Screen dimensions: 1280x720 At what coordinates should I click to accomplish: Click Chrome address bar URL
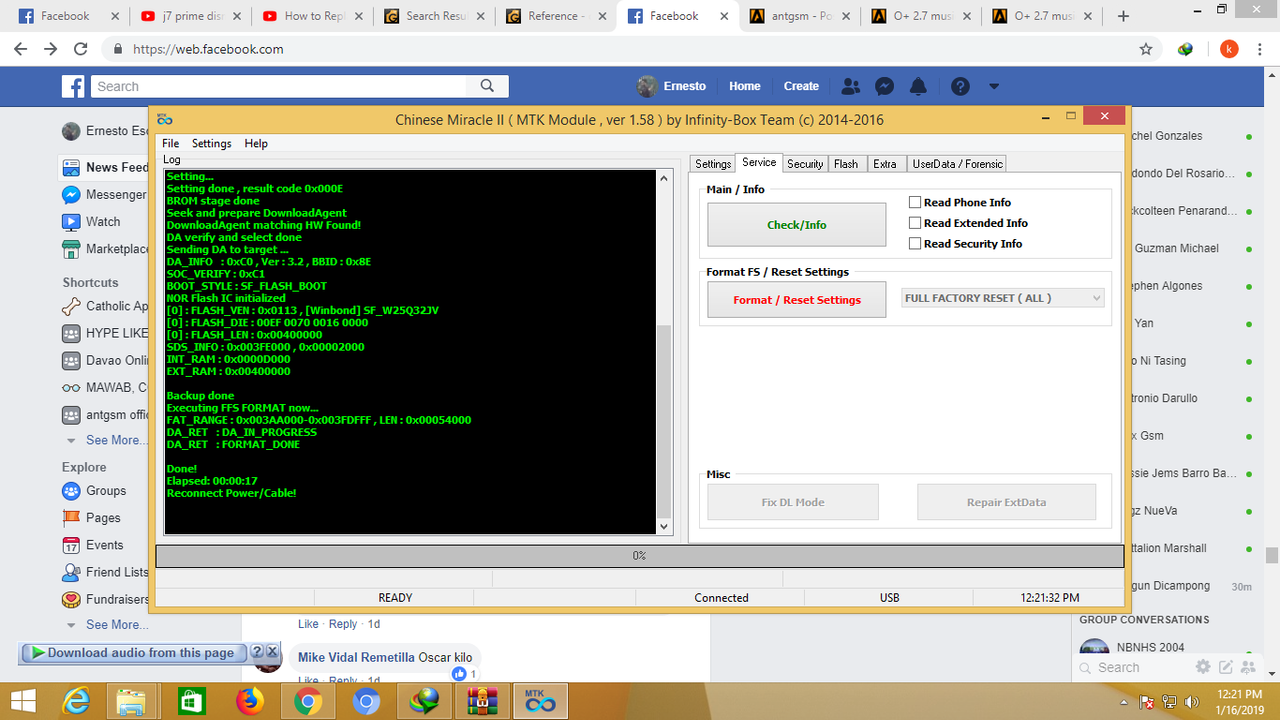click(208, 49)
